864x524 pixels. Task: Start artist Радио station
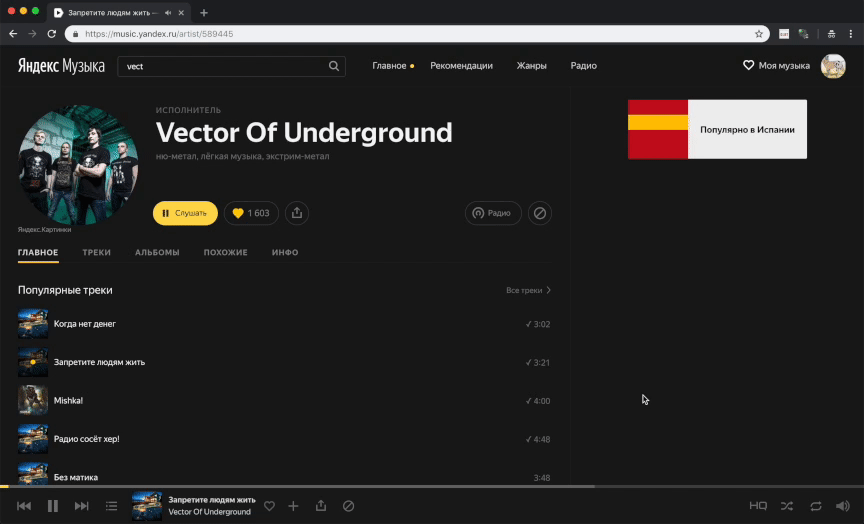tap(493, 213)
